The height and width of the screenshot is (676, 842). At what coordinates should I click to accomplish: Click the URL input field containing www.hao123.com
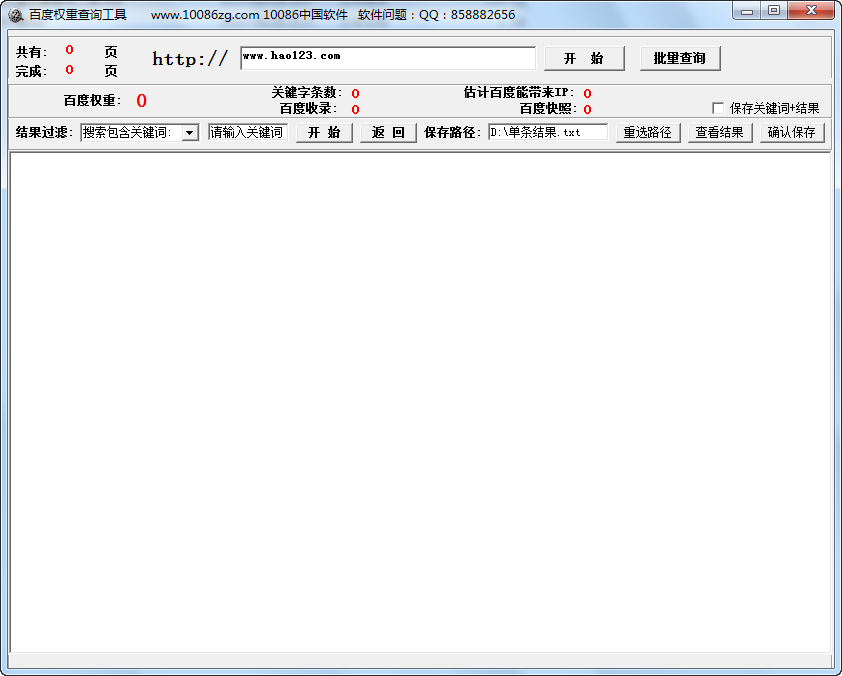[388, 58]
